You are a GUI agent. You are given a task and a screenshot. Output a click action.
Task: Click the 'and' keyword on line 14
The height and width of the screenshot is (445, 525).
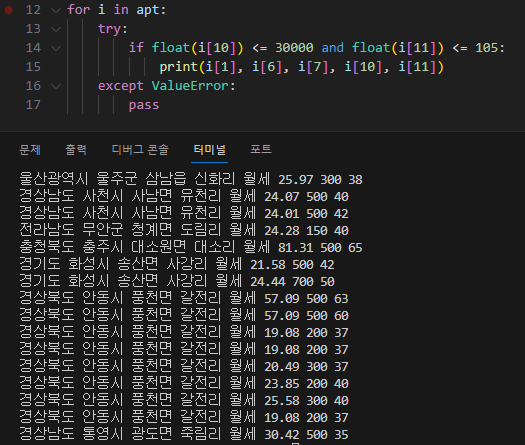[x=332, y=48]
